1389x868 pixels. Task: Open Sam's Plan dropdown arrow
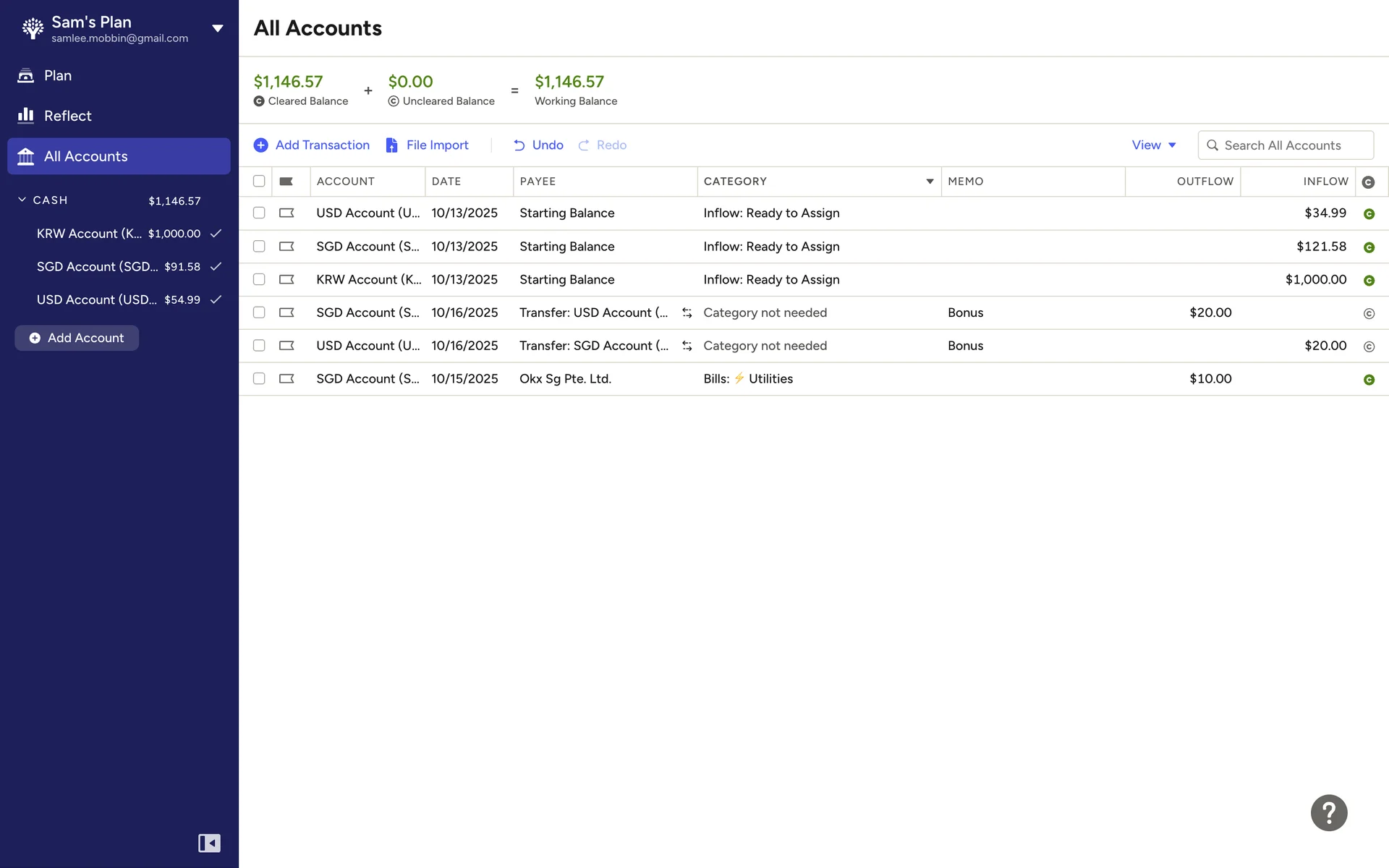[x=217, y=29]
